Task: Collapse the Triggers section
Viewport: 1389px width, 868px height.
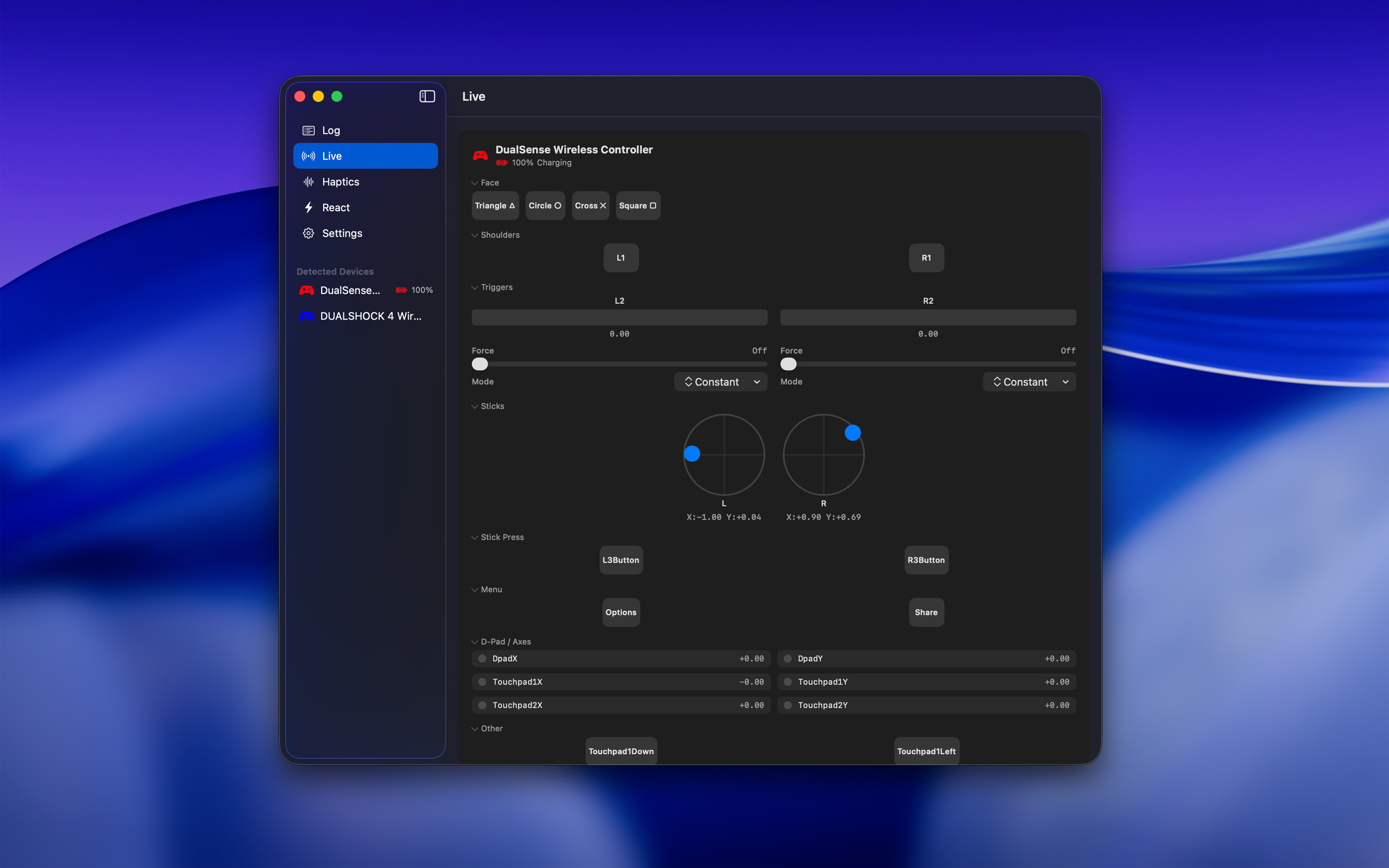Action: point(475,287)
